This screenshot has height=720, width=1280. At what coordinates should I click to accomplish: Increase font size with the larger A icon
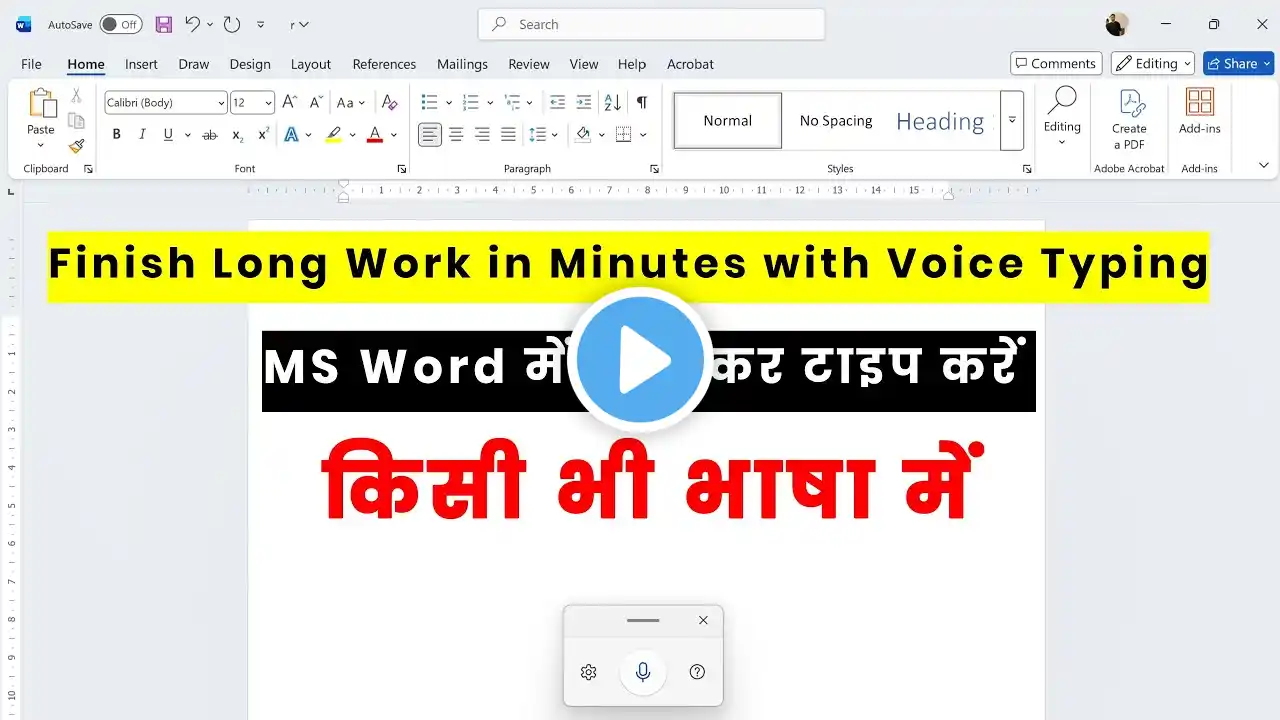(x=290, y=102)
